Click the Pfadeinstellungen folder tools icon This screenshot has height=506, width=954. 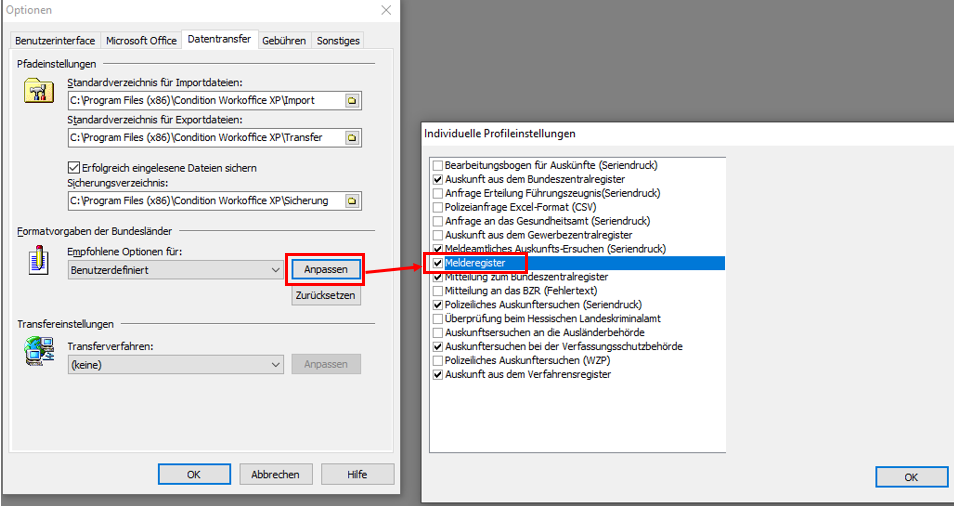(x=38, y=91)
